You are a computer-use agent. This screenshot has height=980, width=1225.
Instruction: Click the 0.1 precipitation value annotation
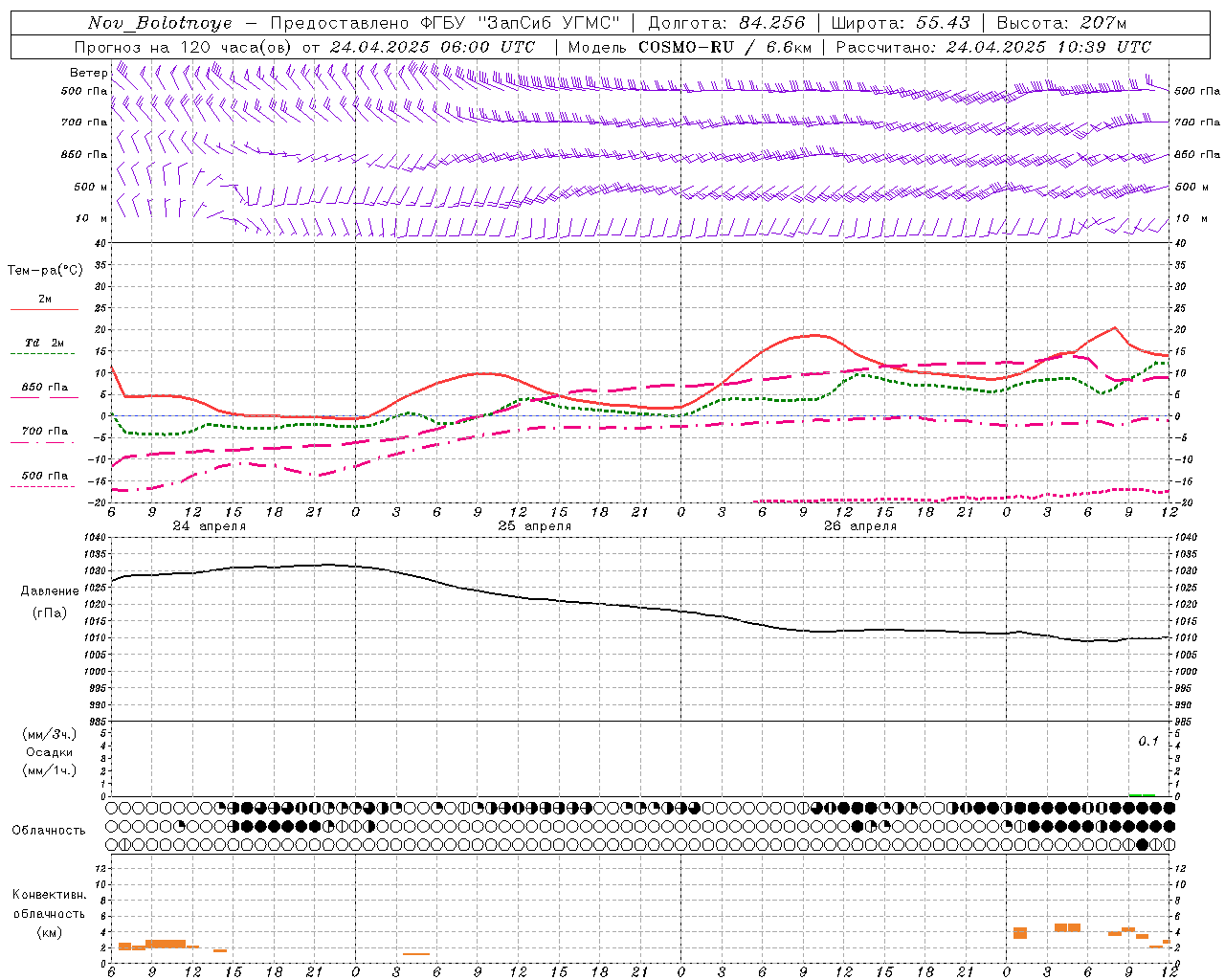tap(1148, 742)
